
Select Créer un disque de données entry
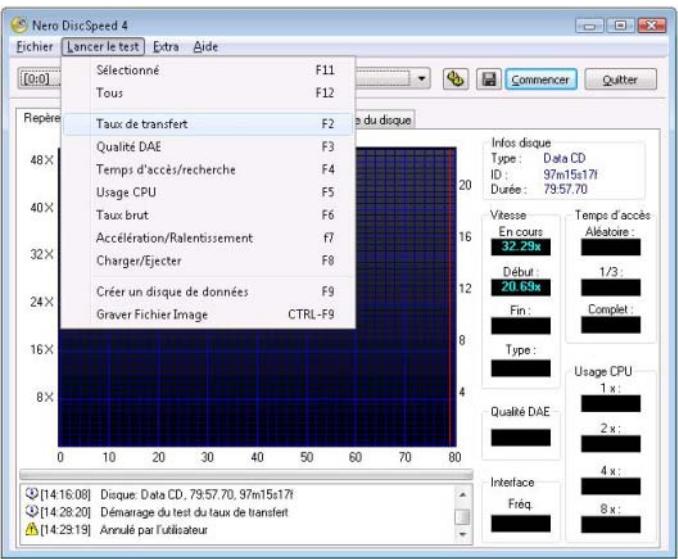tap(208, 292)
